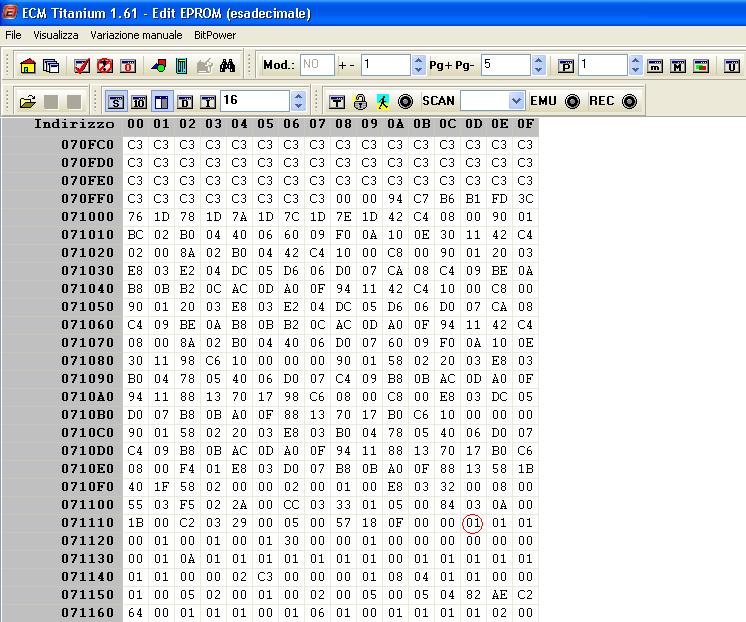Select address row 071000
This screenshot has height=622, width=746.
[x=88, y=217]
